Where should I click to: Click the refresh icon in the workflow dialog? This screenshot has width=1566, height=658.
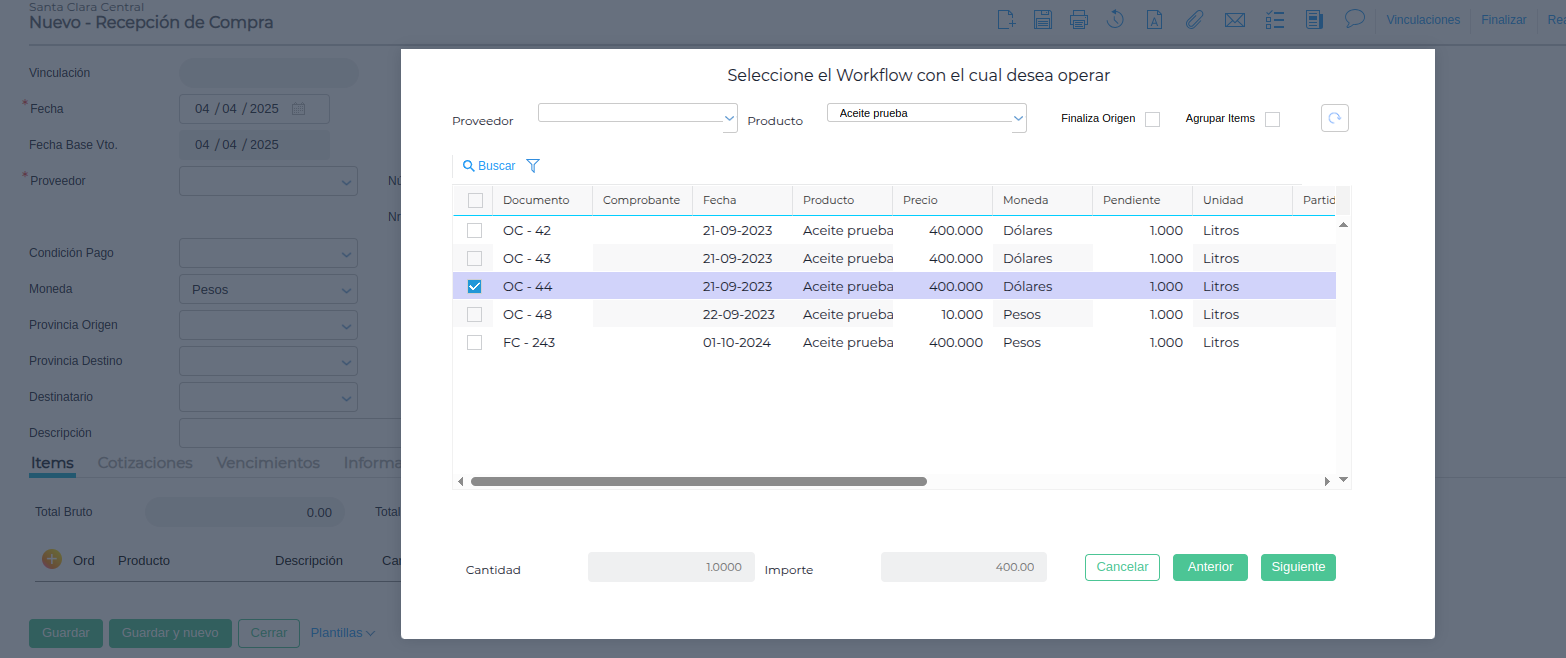point(1334,118)
